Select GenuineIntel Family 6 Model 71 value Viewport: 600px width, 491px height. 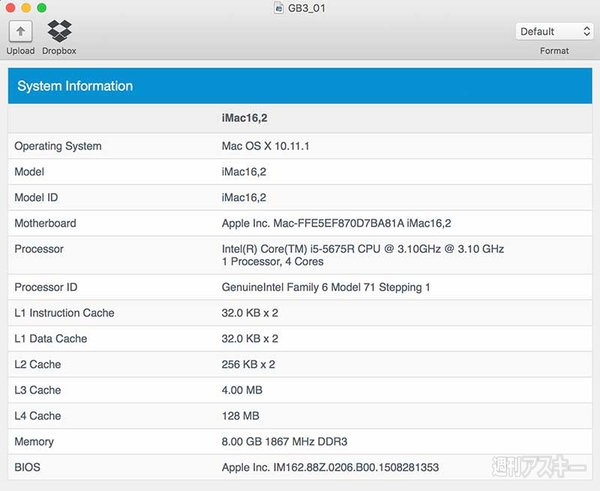click(326, 287)
